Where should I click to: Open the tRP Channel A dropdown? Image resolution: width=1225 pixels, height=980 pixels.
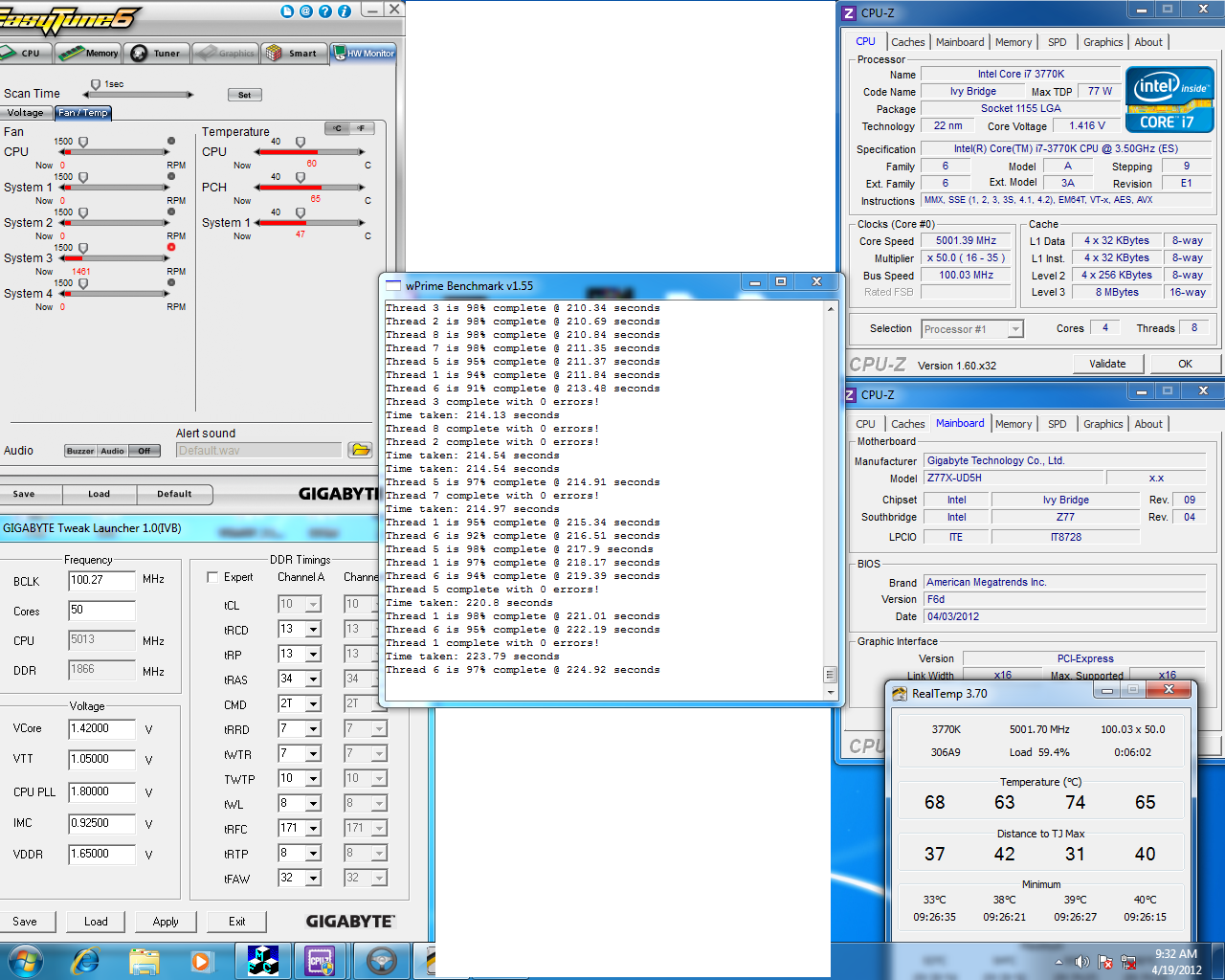point(313,655)
